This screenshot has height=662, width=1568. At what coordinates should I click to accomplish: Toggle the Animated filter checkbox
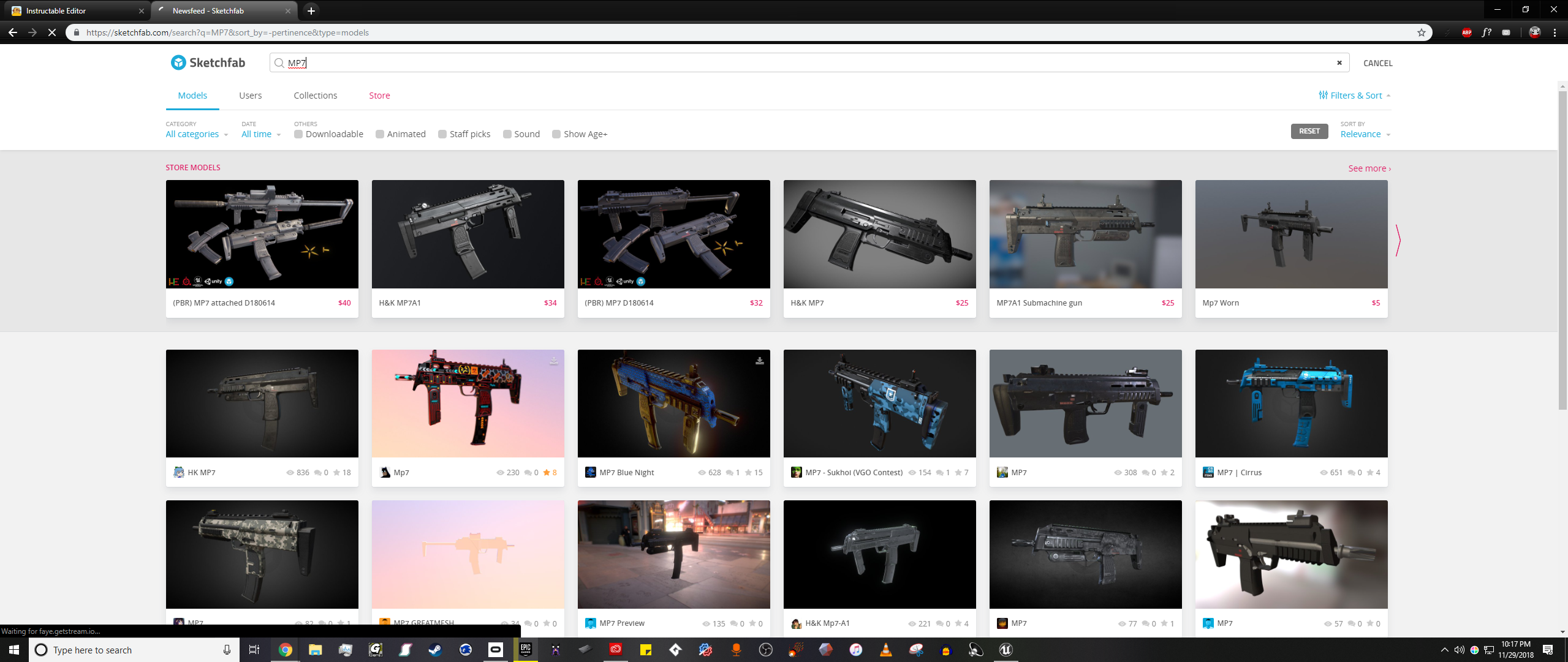(380, 134)
